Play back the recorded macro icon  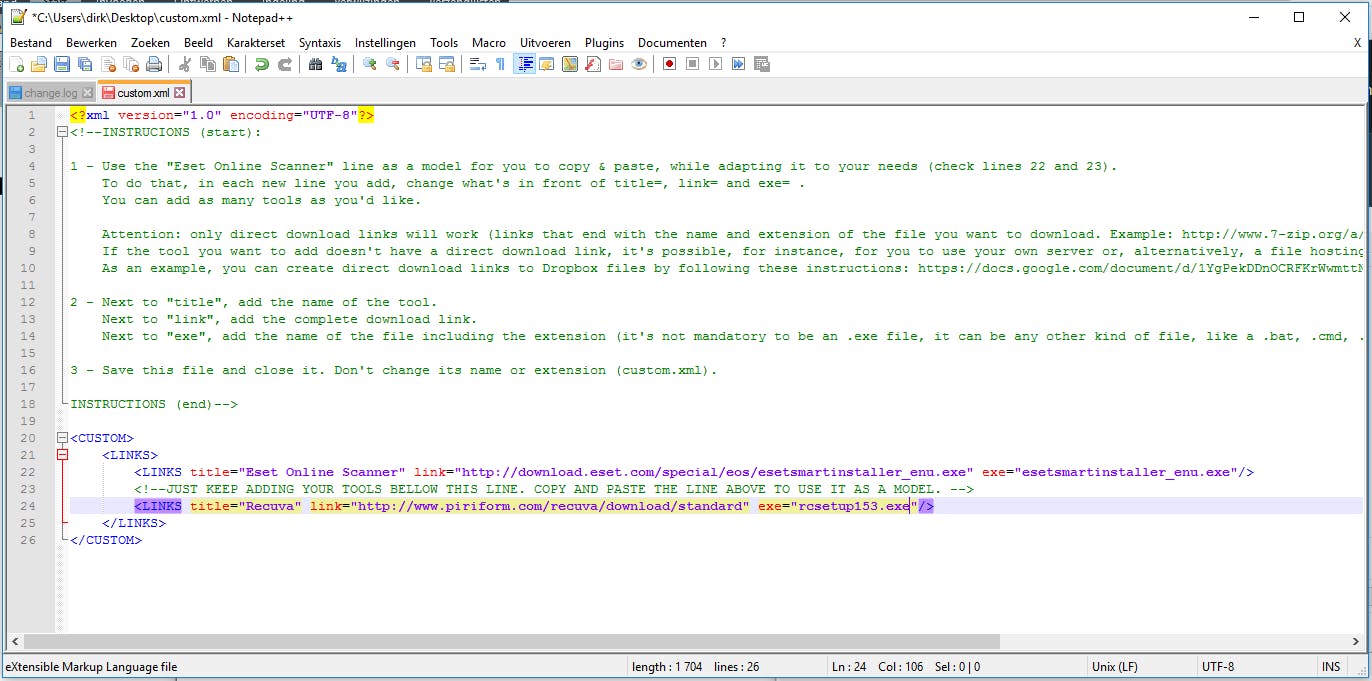(715, 64)
